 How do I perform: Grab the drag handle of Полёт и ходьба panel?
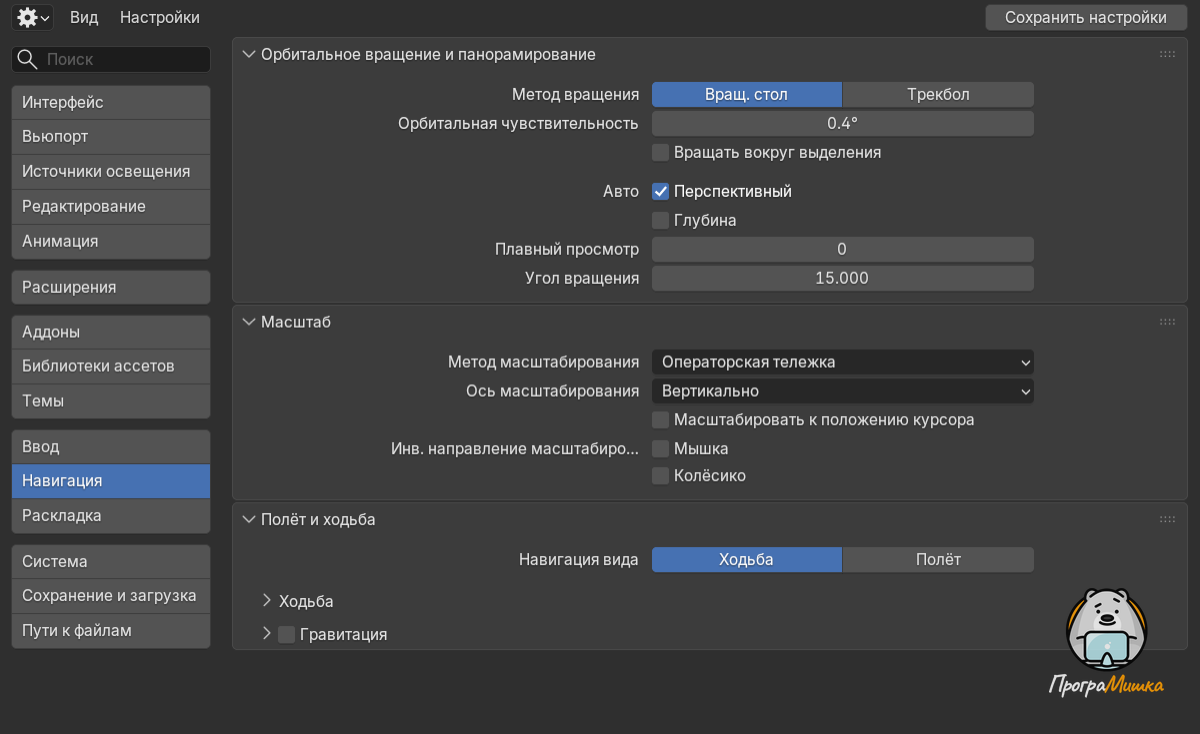tap(1167, 519)
